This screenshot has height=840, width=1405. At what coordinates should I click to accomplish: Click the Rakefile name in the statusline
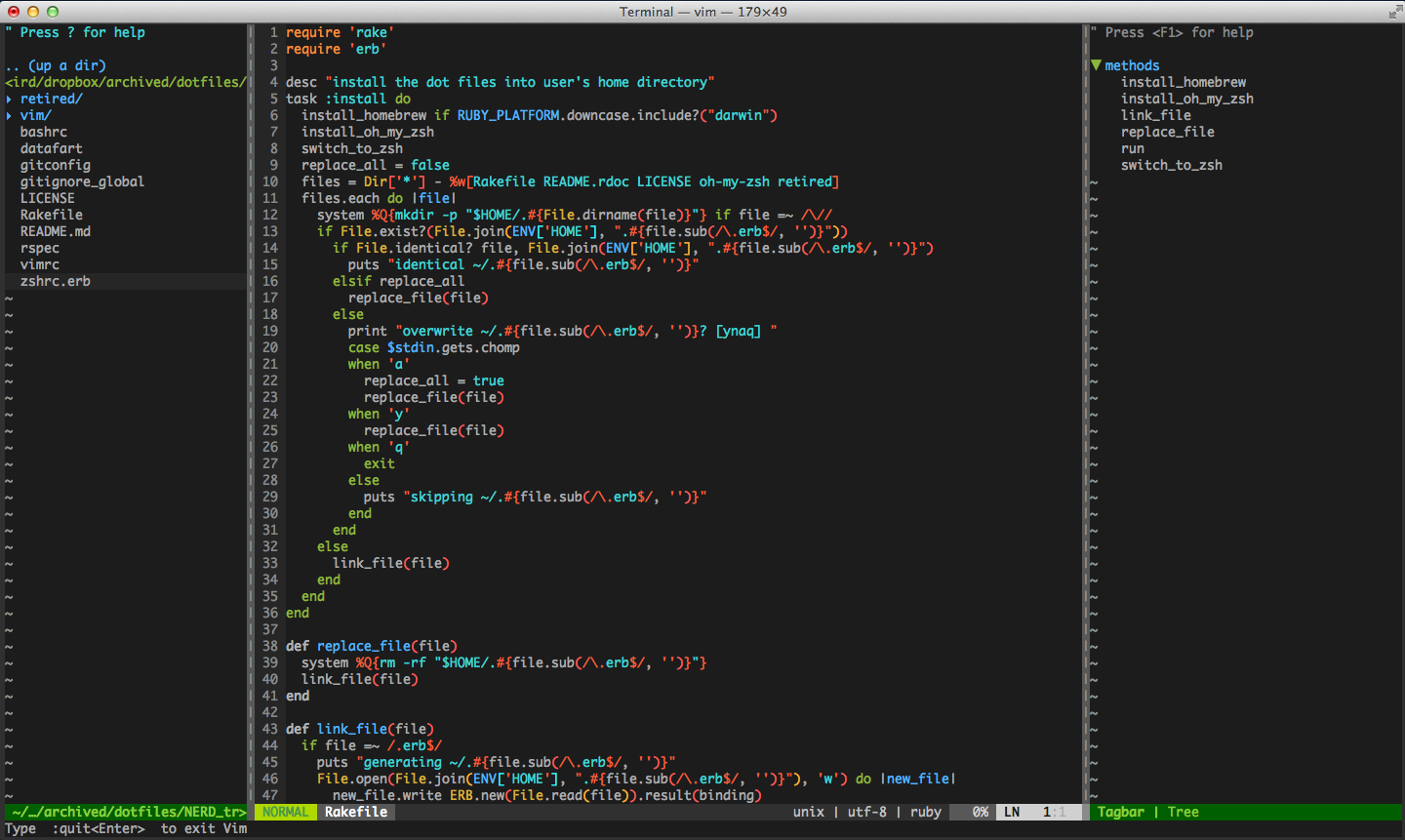pos(356,812)
